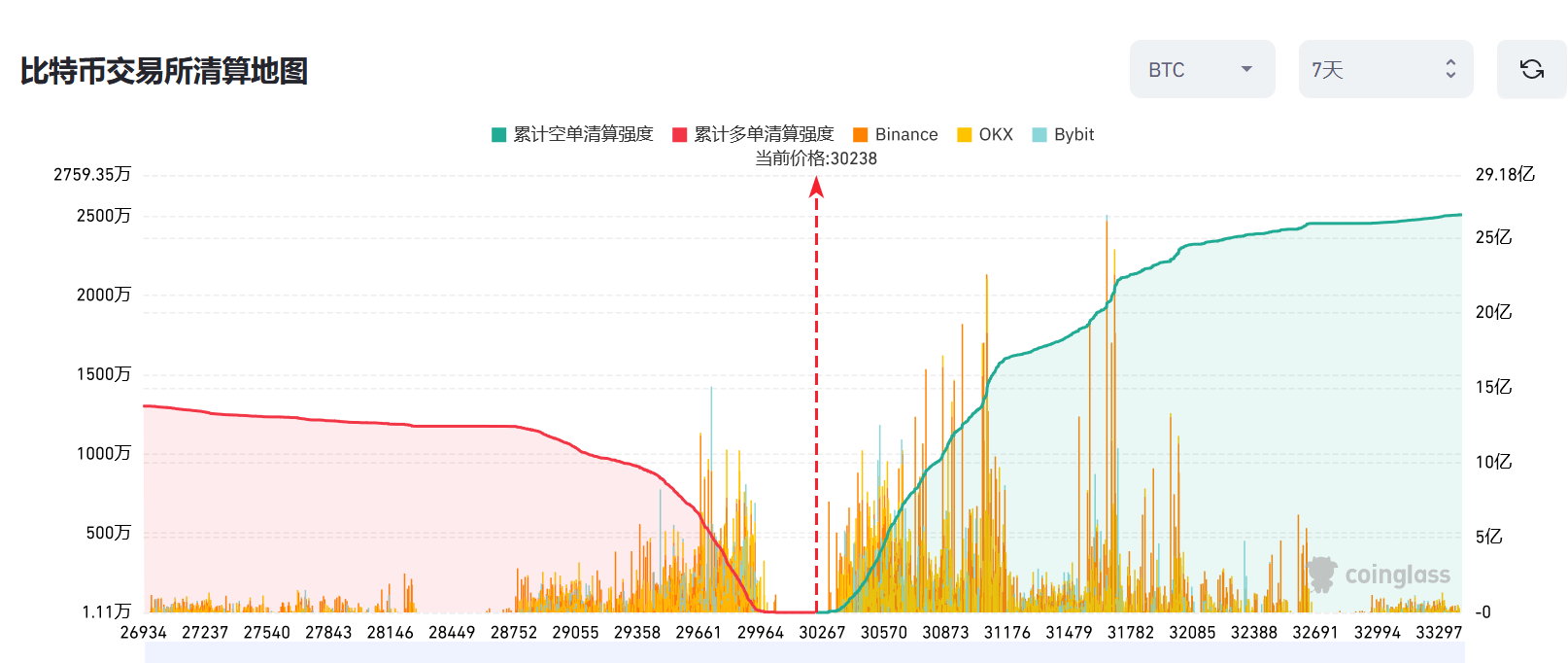The width and height of the screenshot is (1568, 663).
Task: Click the right axis value 5亿
Action: 1488,537
